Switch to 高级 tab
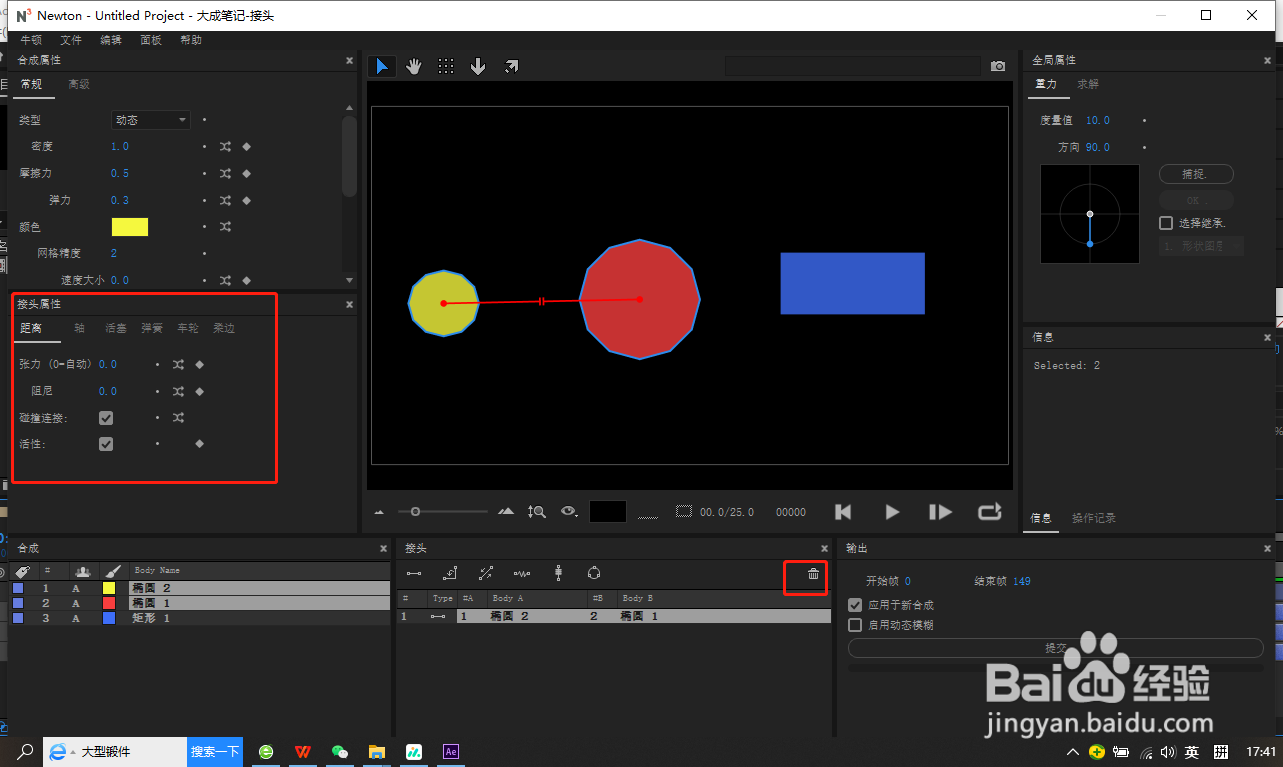The image size is (1283, 767). tap(79, 84)
